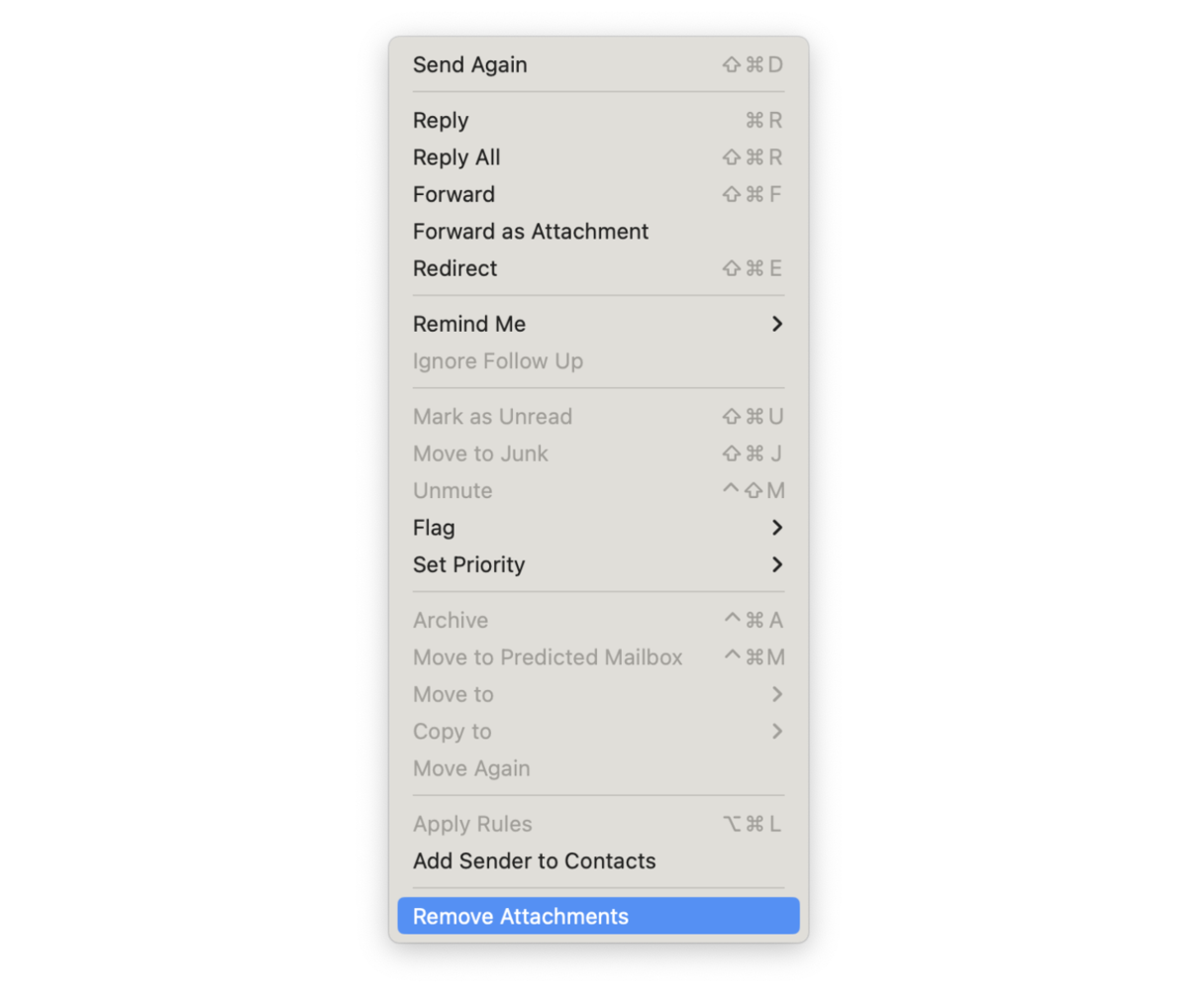Redirect the current email

tap(454, 268)
